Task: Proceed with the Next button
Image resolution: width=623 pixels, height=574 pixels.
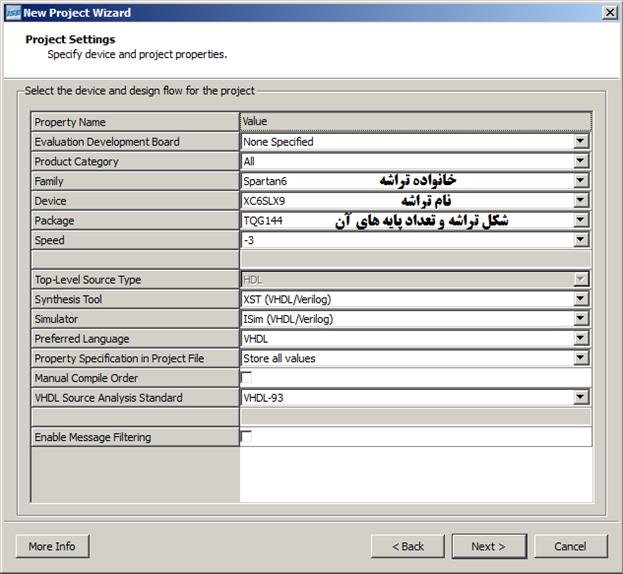Action: click(x=489, y=546)
